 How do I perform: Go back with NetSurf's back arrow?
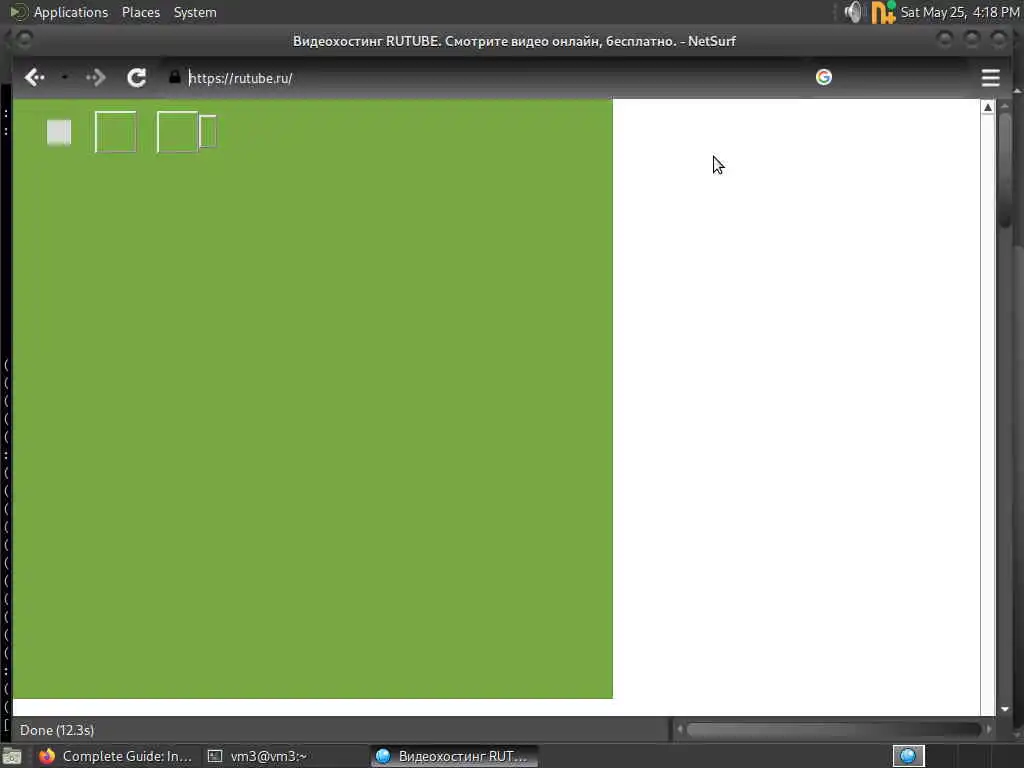[x=35, y=78]
